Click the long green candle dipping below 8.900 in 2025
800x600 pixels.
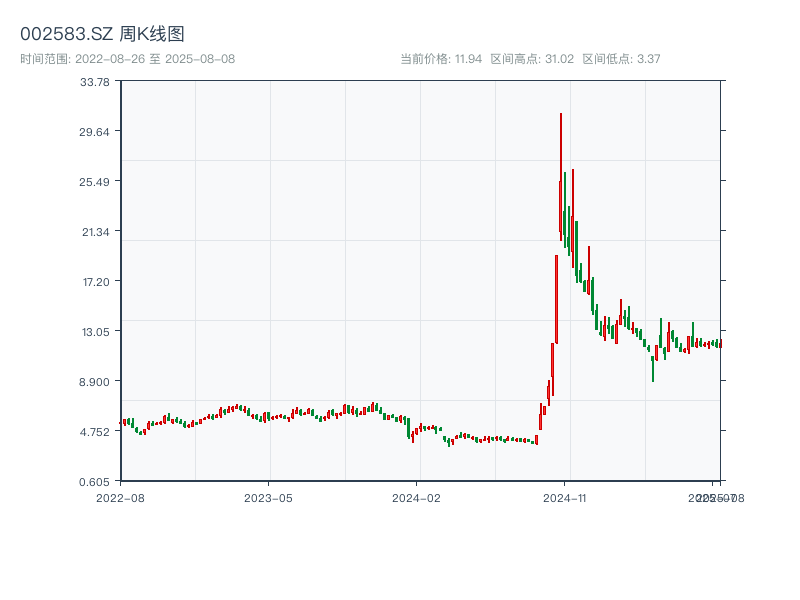pos(653,369)
